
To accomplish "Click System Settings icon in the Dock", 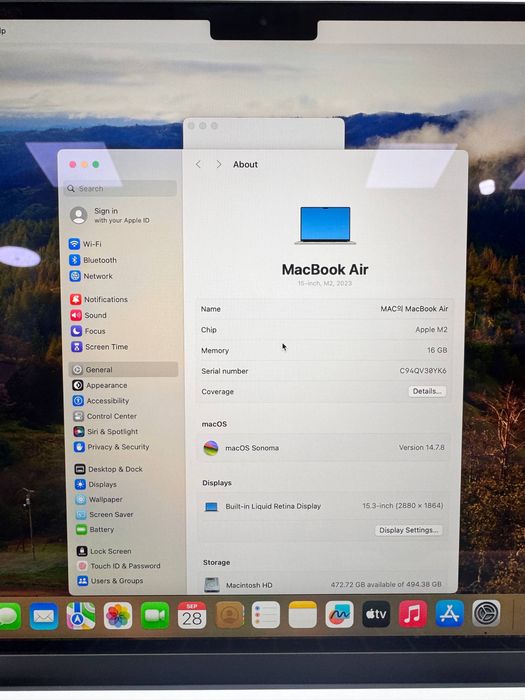I will tap(486, 613).
